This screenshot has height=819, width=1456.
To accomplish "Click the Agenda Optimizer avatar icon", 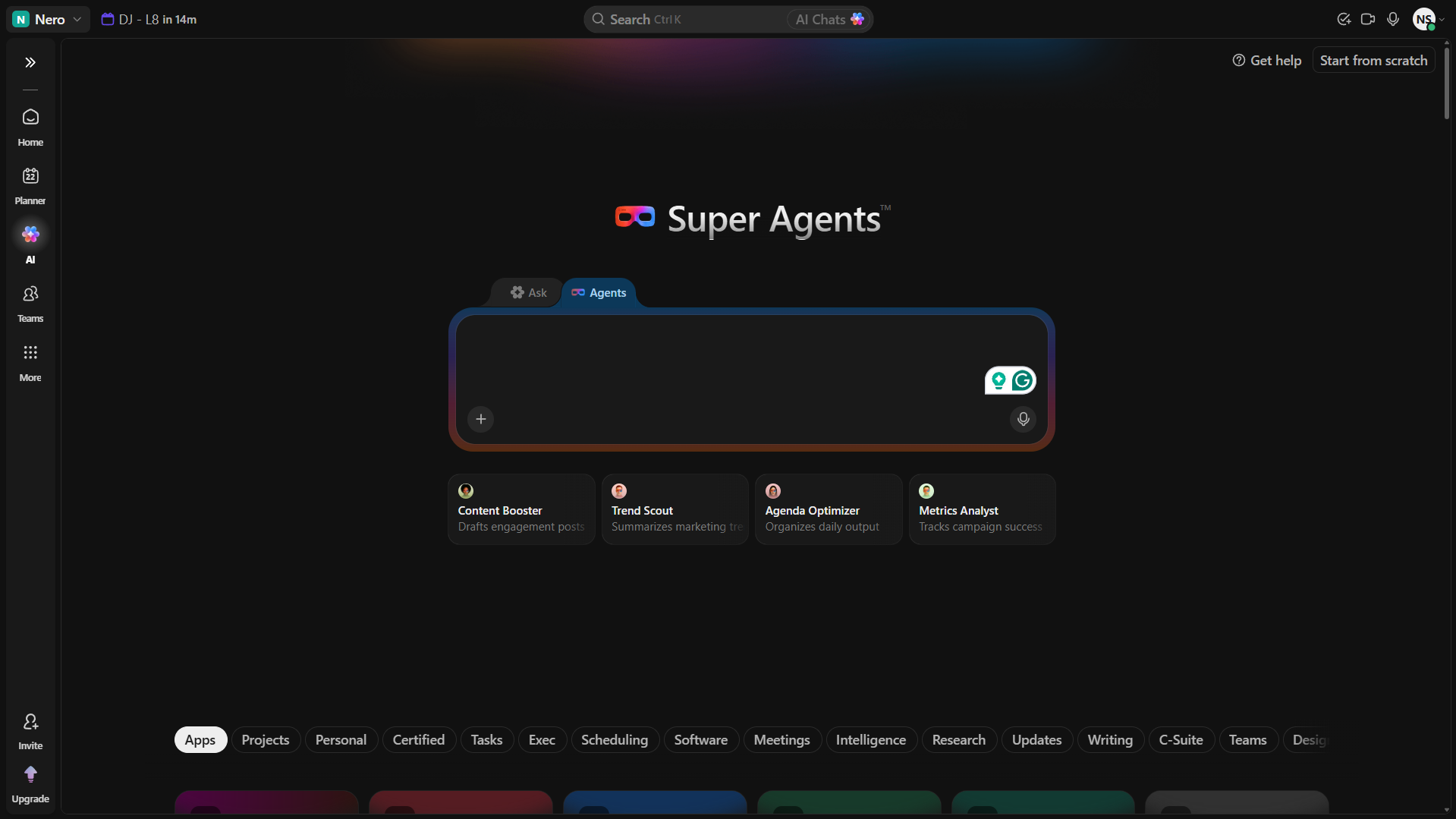I will pyautogui.click(x=773, y=491).
